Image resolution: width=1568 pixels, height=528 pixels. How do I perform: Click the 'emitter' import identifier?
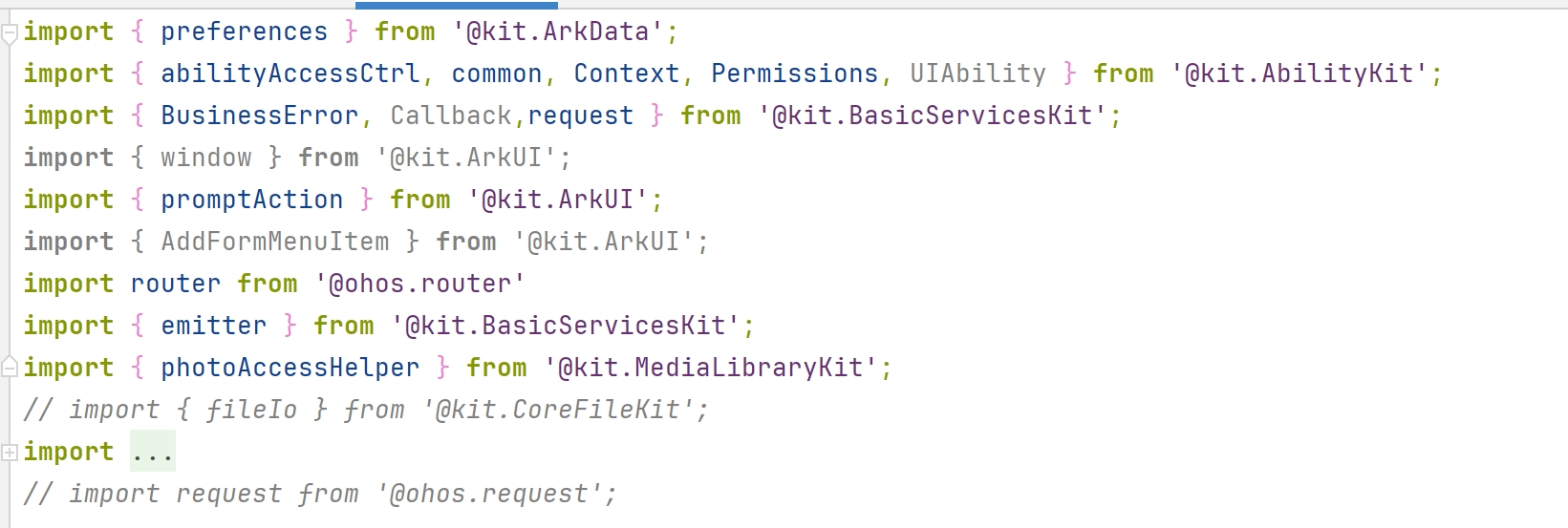[x=214, y=326]
